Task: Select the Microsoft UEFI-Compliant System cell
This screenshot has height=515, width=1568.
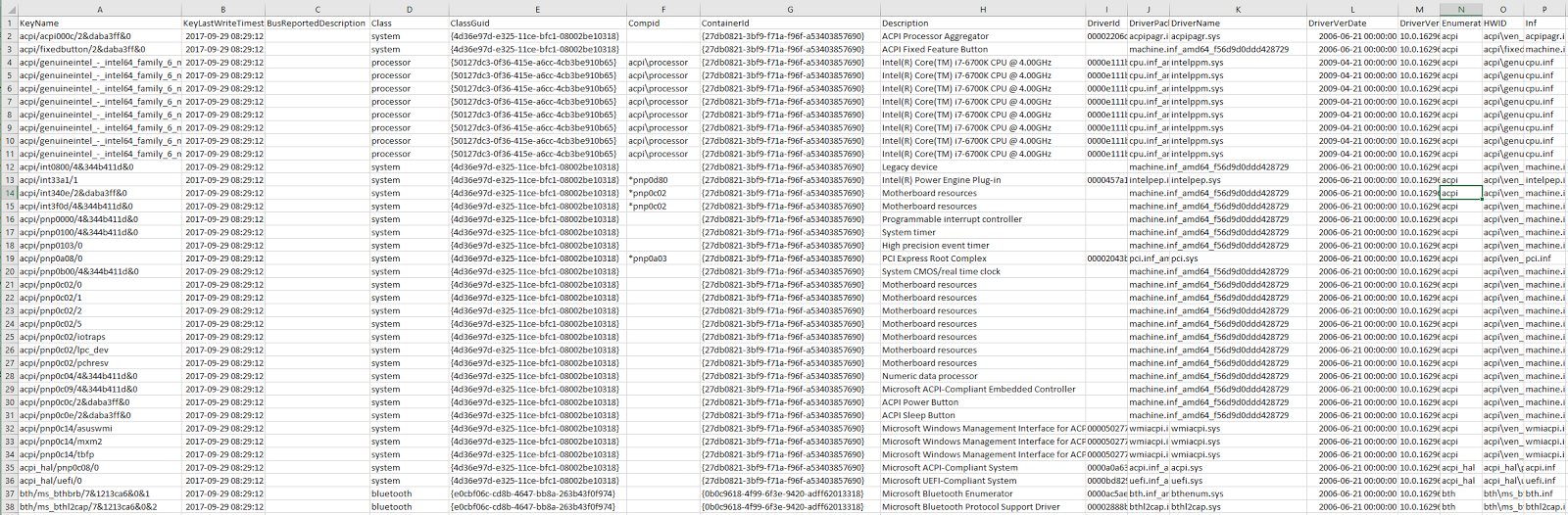Action: [x=982, y=481]
